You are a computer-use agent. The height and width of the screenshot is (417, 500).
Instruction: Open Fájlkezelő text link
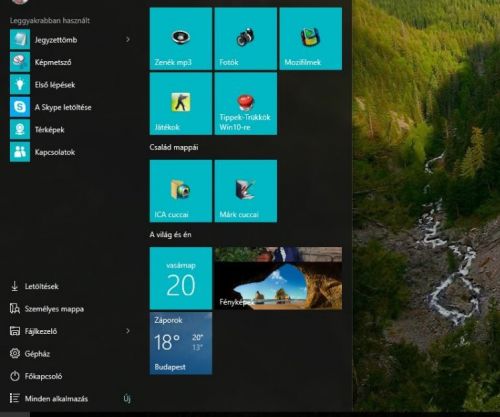coord(41,331)
